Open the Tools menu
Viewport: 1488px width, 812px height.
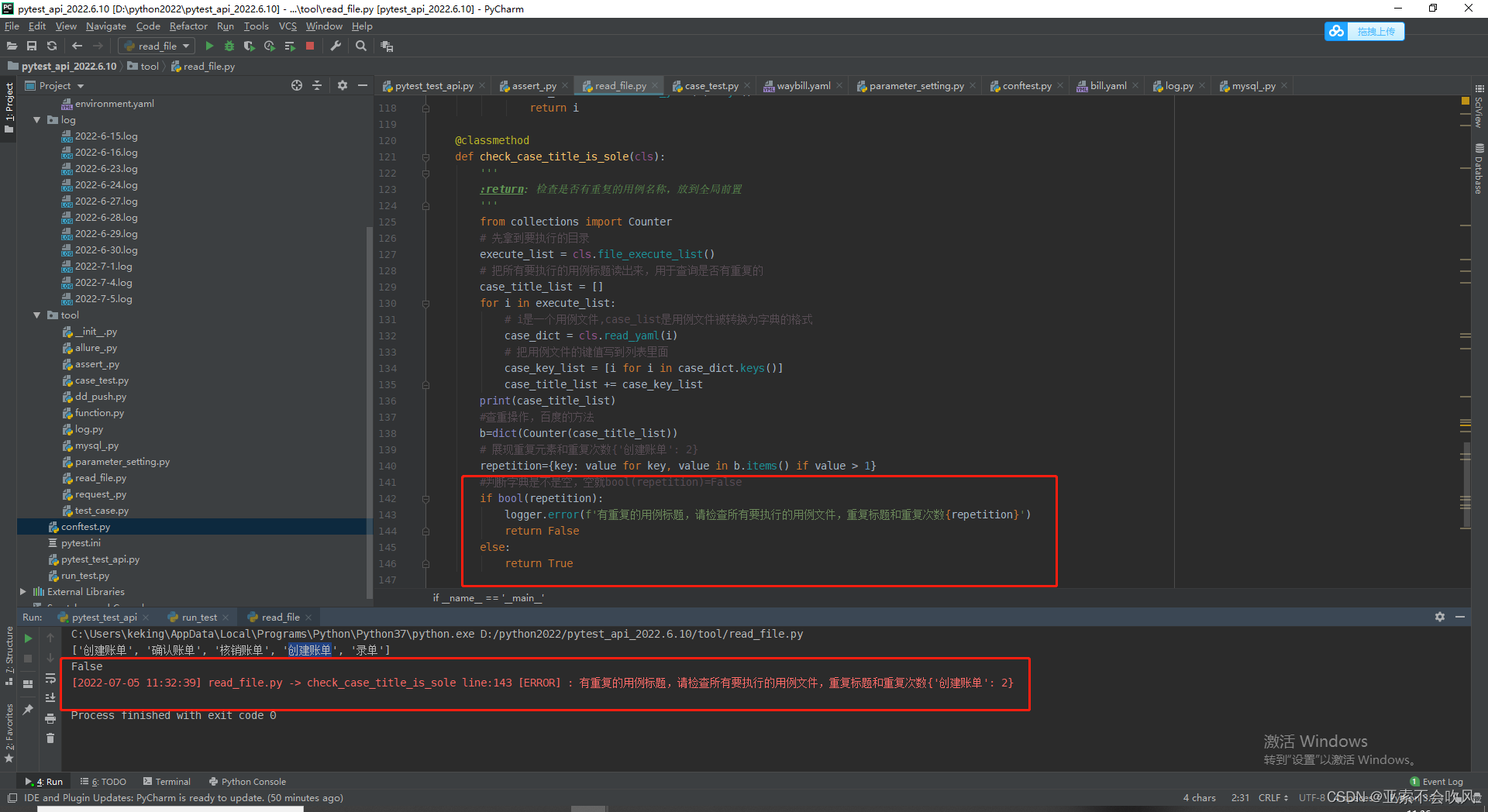point(257,26)
